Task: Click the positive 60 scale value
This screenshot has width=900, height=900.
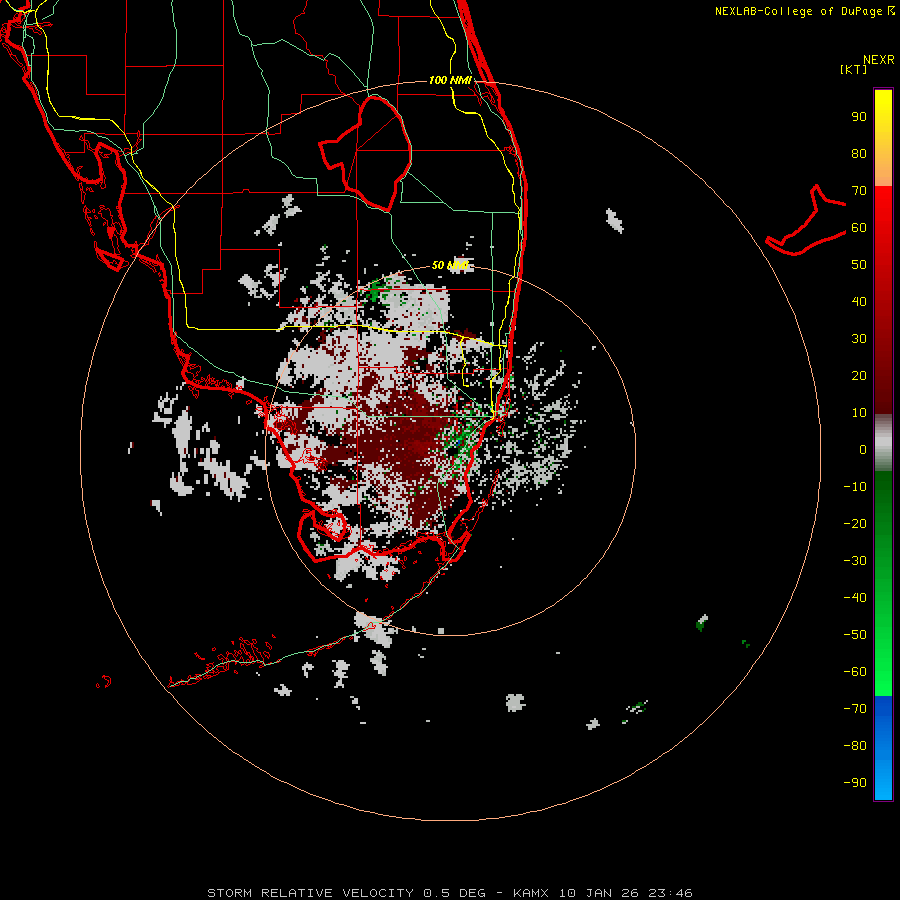Action: (x=859, y=228)
